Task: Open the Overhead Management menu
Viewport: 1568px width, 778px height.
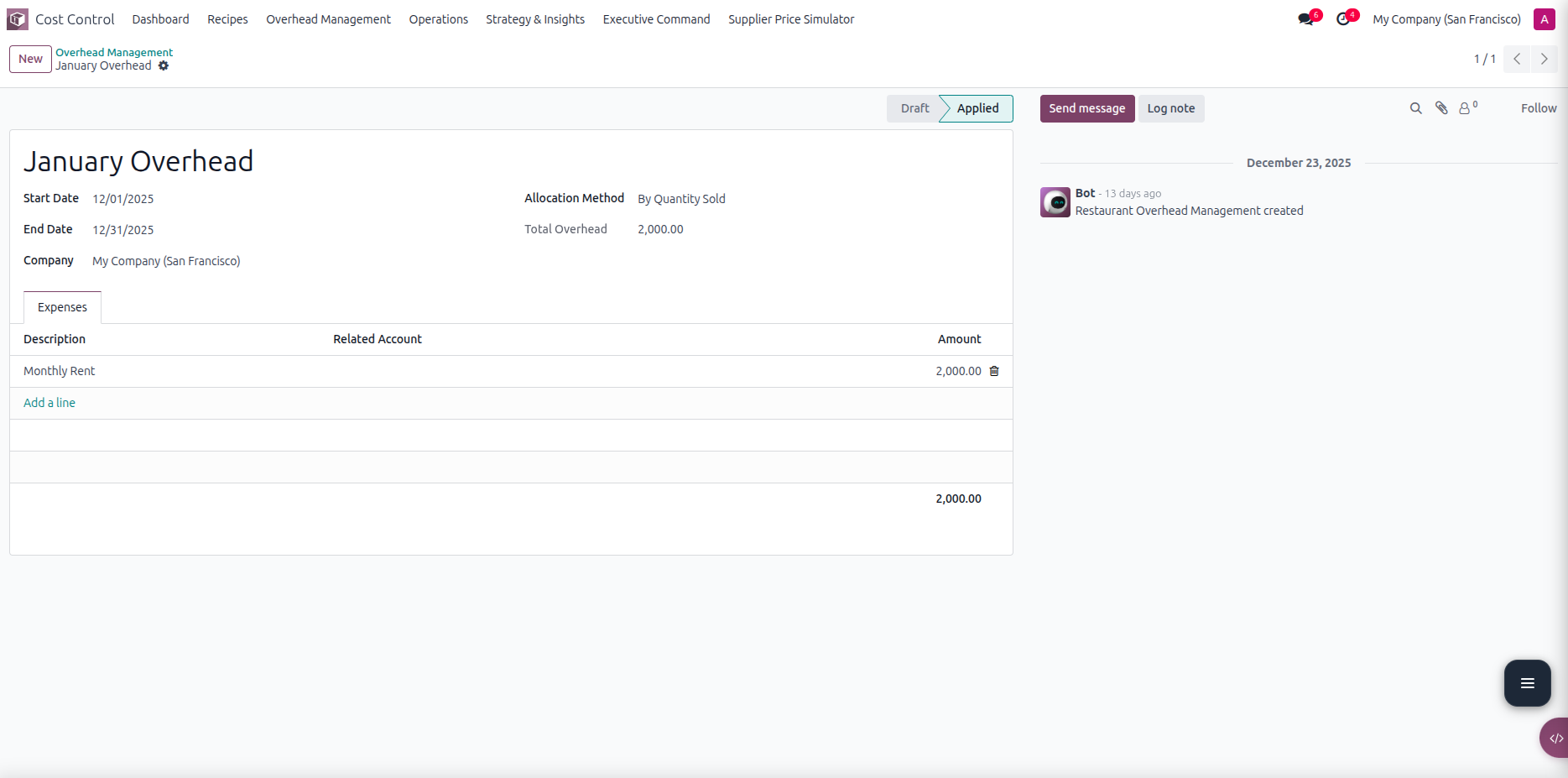Action: point(328,19)
